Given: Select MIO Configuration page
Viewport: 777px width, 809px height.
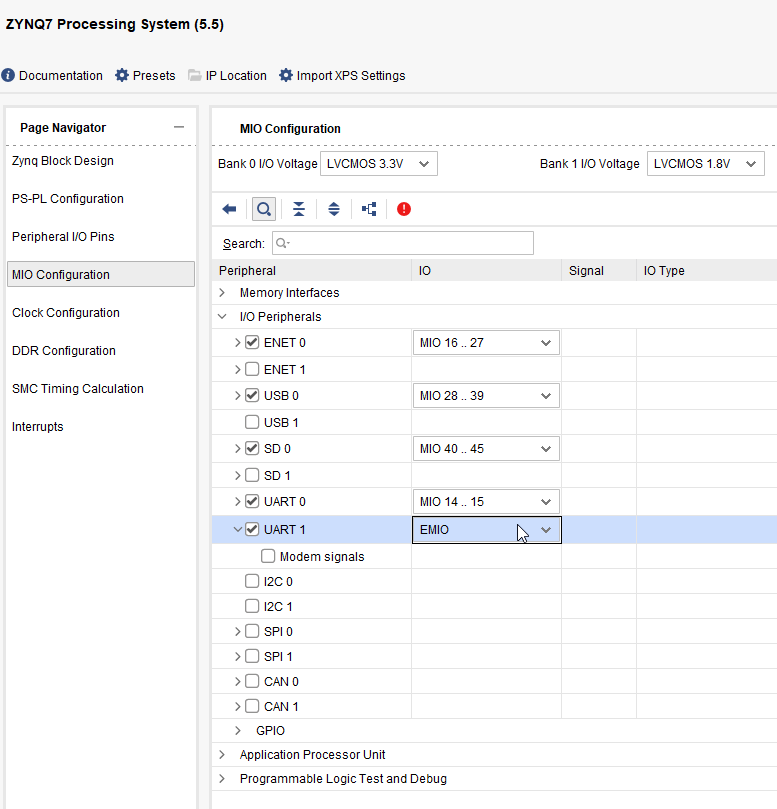Looking at the screenshot, I should click(x=101, y=274).
